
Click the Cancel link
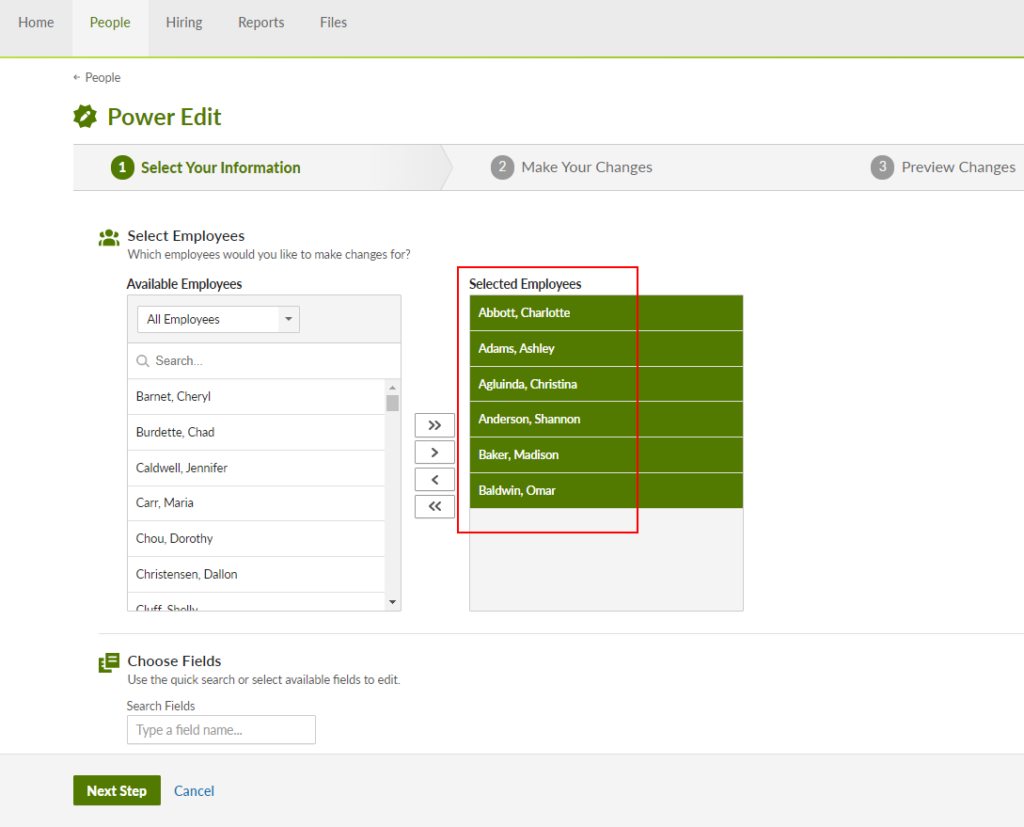(194, 790)
